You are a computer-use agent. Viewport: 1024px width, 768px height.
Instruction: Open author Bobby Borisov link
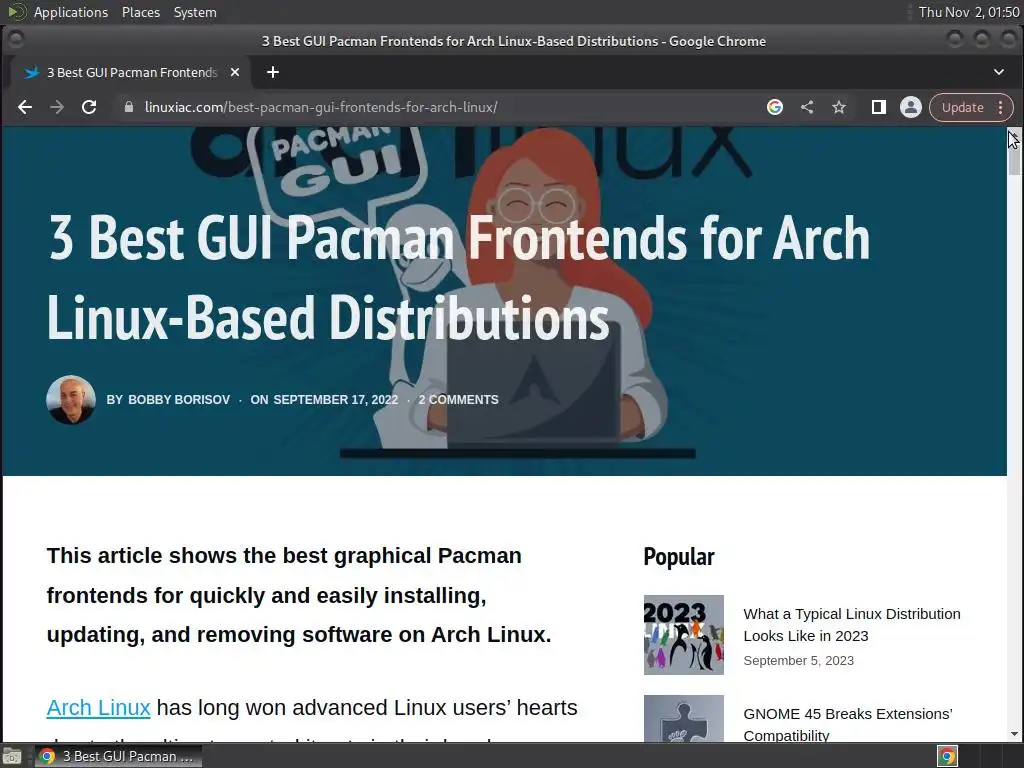179,400
